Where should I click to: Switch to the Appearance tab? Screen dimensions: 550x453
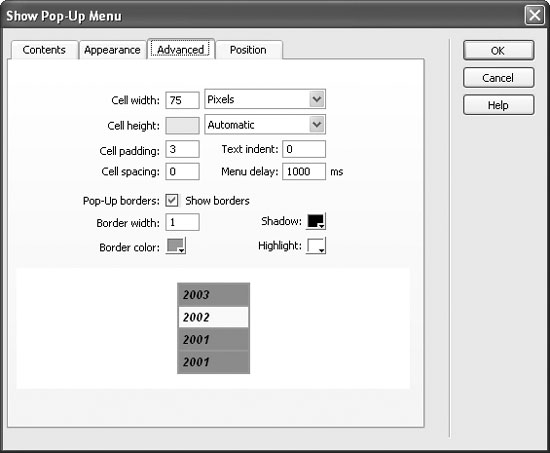coord(112,50)
